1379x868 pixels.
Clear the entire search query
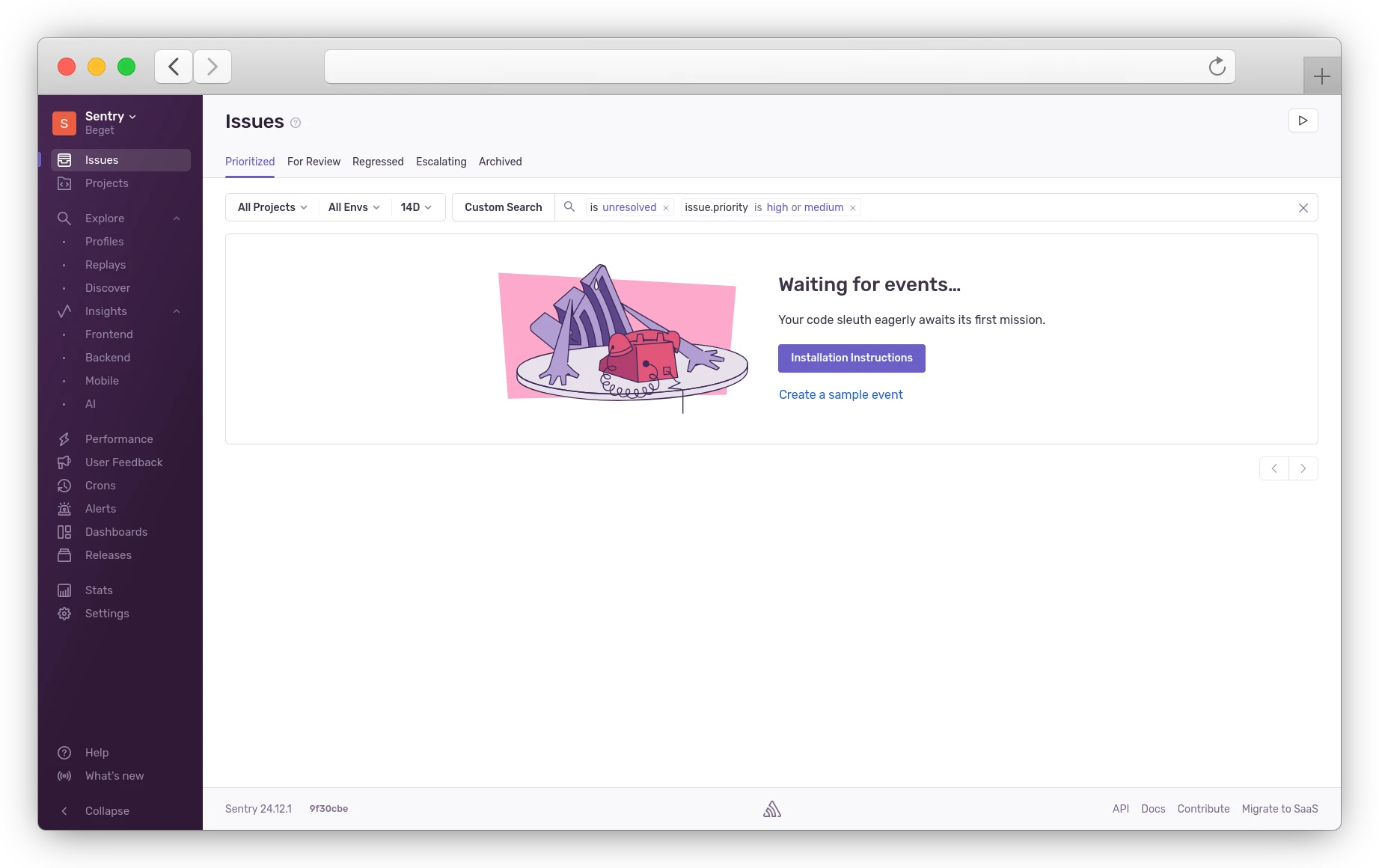1303,208
